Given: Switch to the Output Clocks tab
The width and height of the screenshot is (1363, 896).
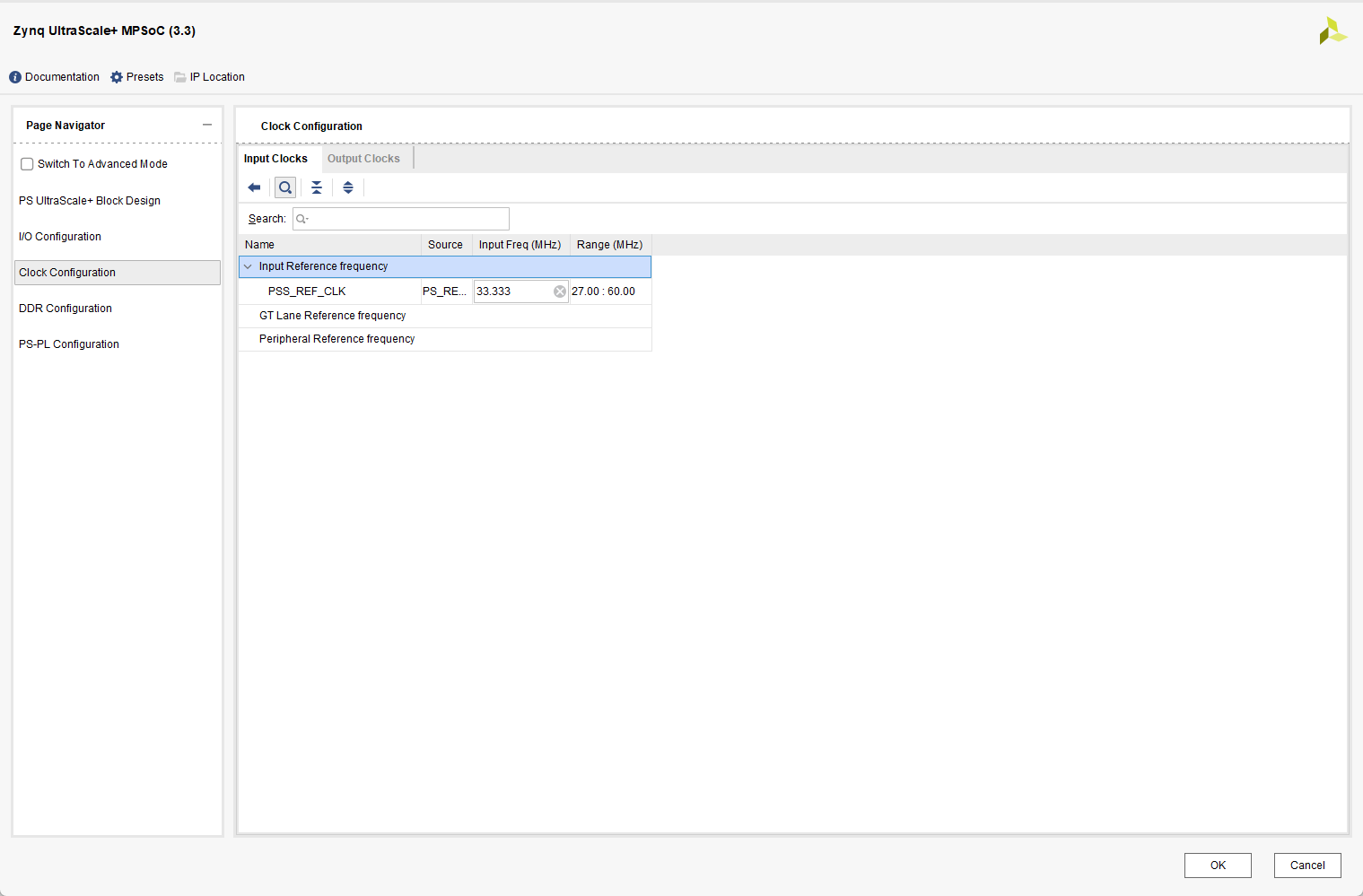Looking at the screenshot, I should pos(363,159).
